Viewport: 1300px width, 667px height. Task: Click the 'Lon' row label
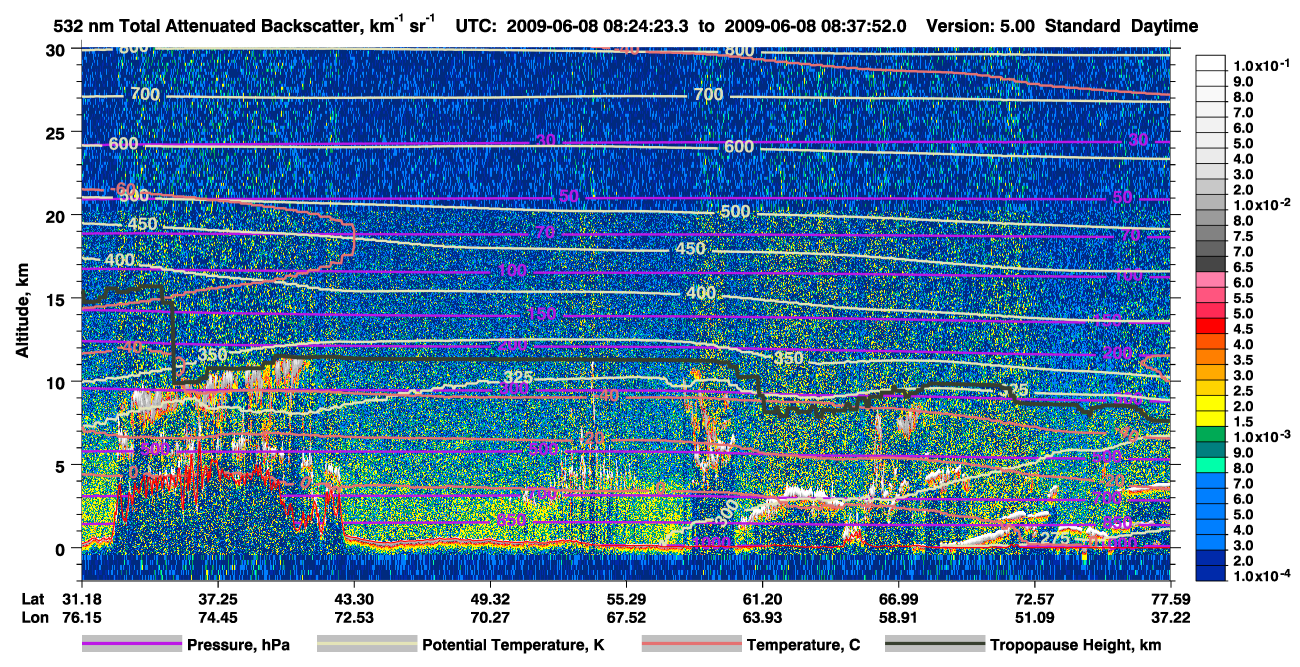(34, 617)
